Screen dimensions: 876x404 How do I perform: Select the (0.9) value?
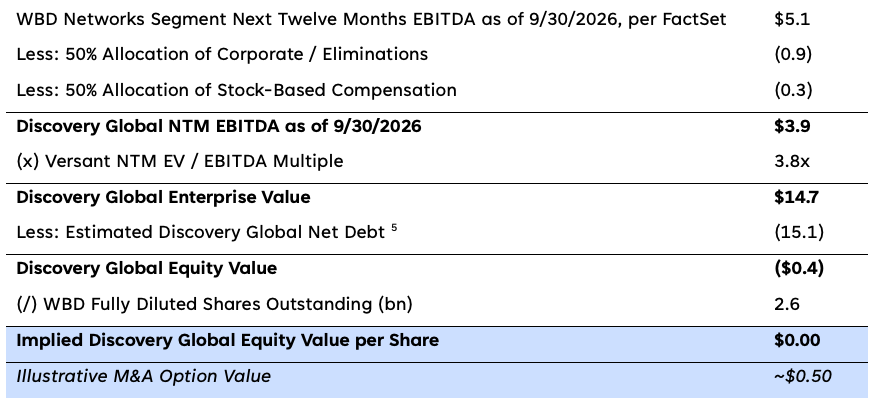tap(793, 54)
